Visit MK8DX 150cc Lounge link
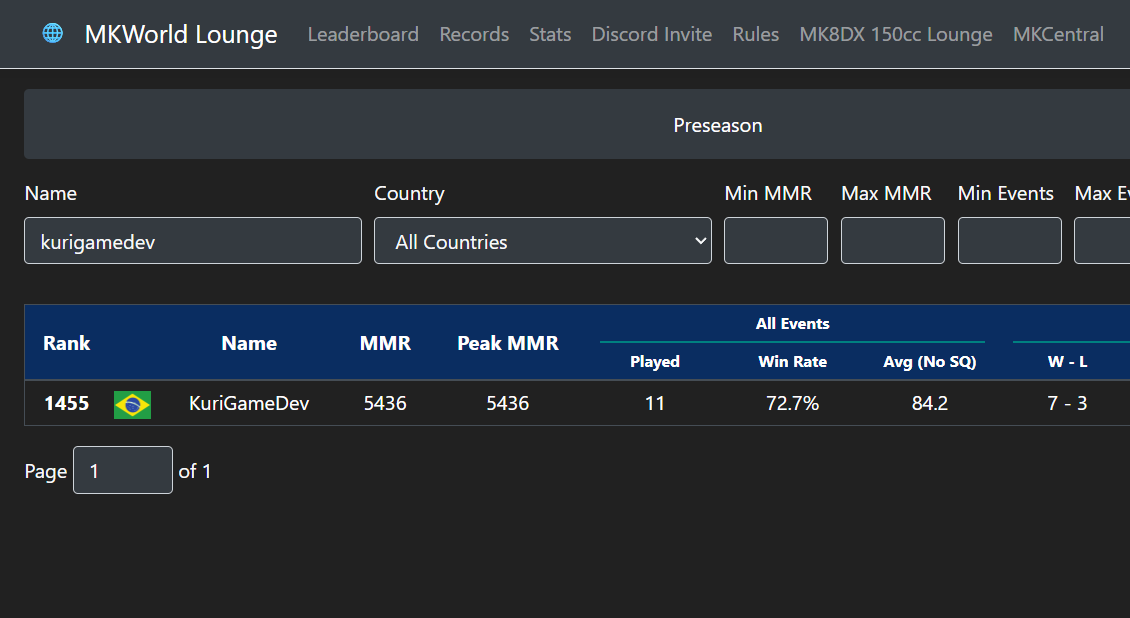The image size is (1130, 618). coord(896,34)
